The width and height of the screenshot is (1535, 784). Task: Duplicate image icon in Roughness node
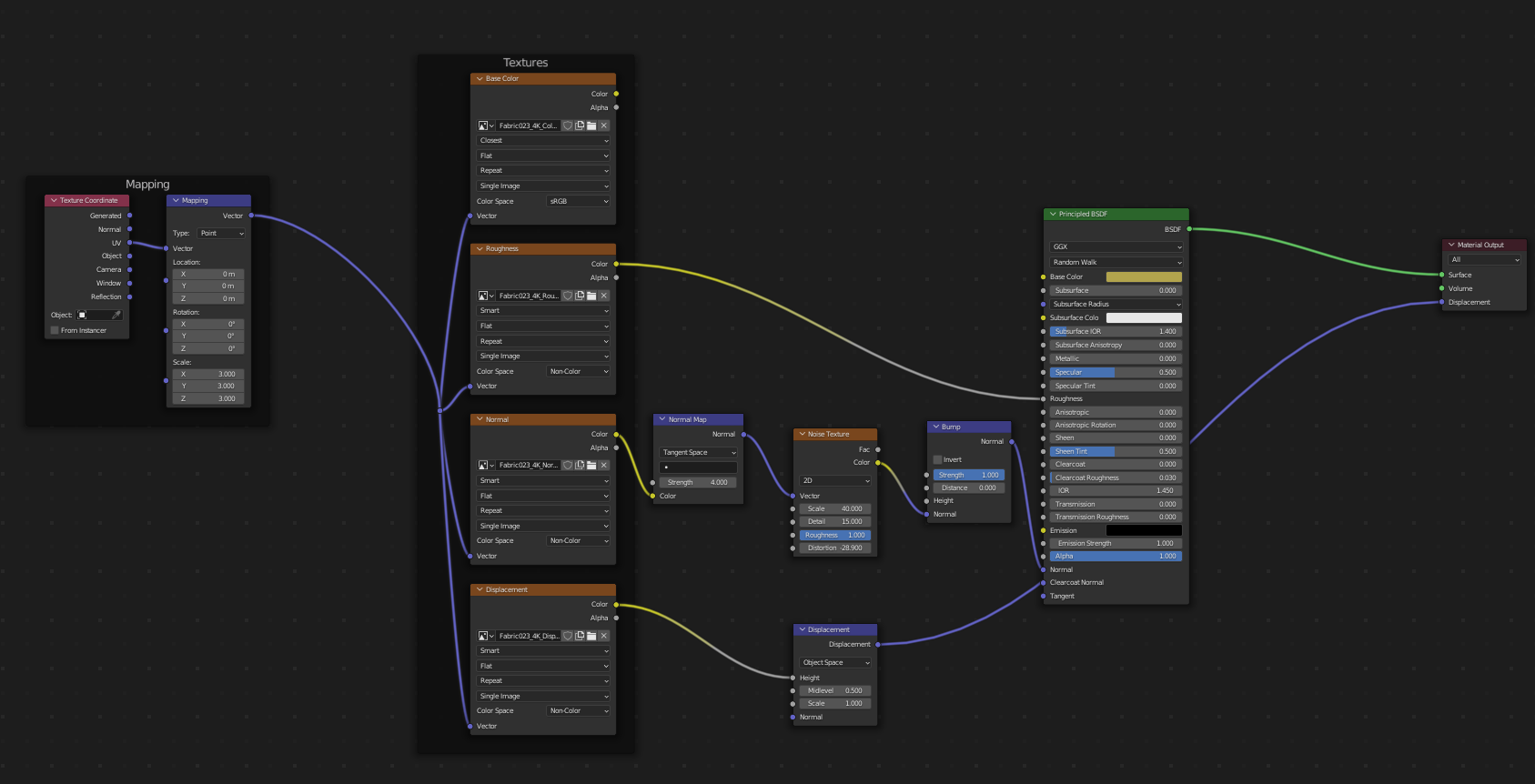click(x=580, y=296)
